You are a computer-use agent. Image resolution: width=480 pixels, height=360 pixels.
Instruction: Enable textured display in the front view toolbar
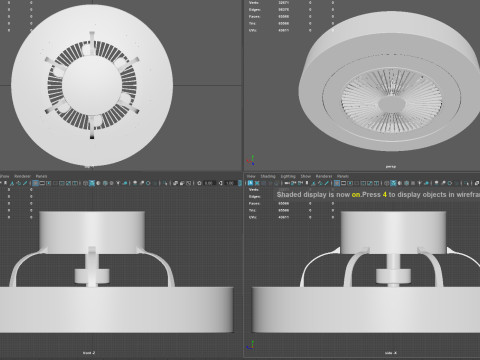111,183
